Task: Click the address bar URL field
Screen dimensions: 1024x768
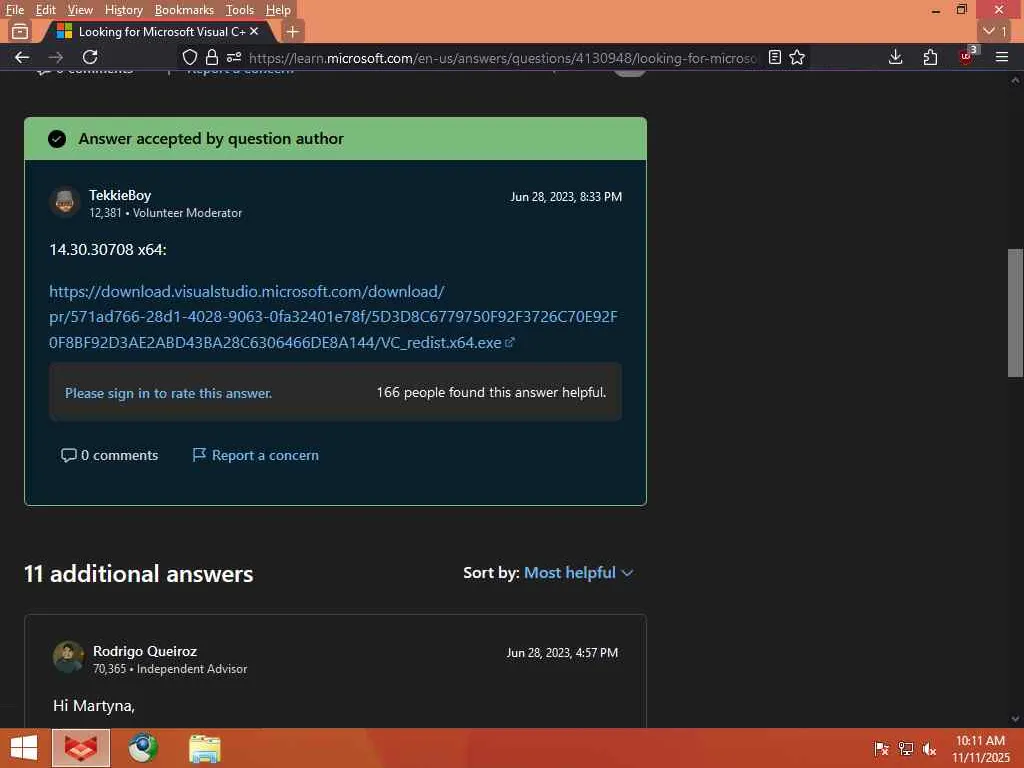Action: click(503, 57)
